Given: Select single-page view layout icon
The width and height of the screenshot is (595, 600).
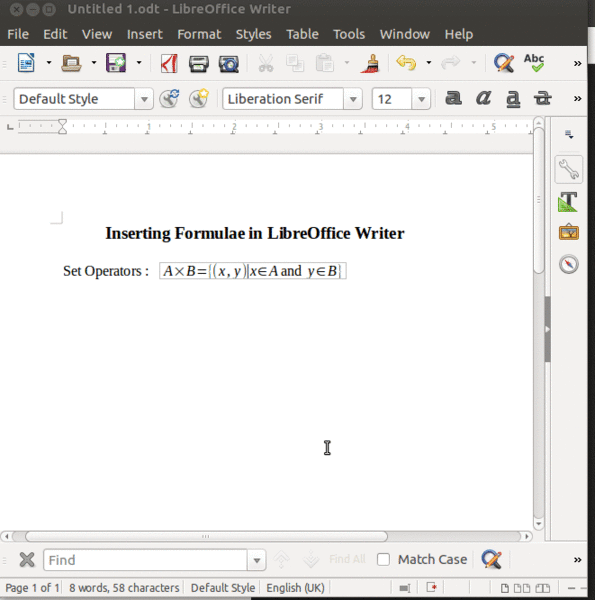Looking at the screenshot, I should (505, 588).
